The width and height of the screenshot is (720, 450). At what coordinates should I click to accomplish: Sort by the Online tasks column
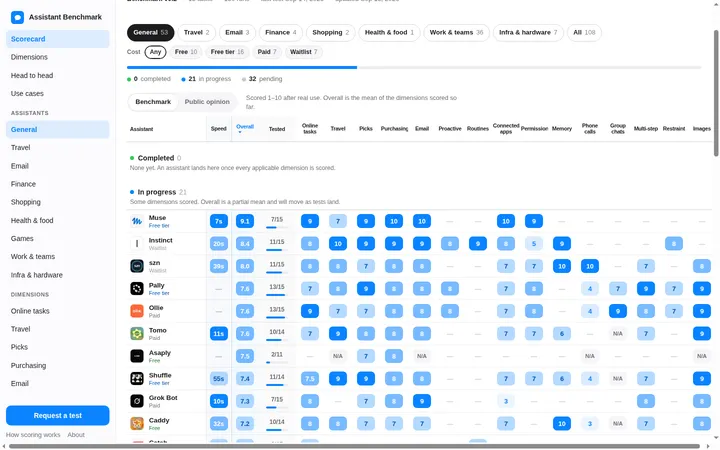tap(310, 129)
